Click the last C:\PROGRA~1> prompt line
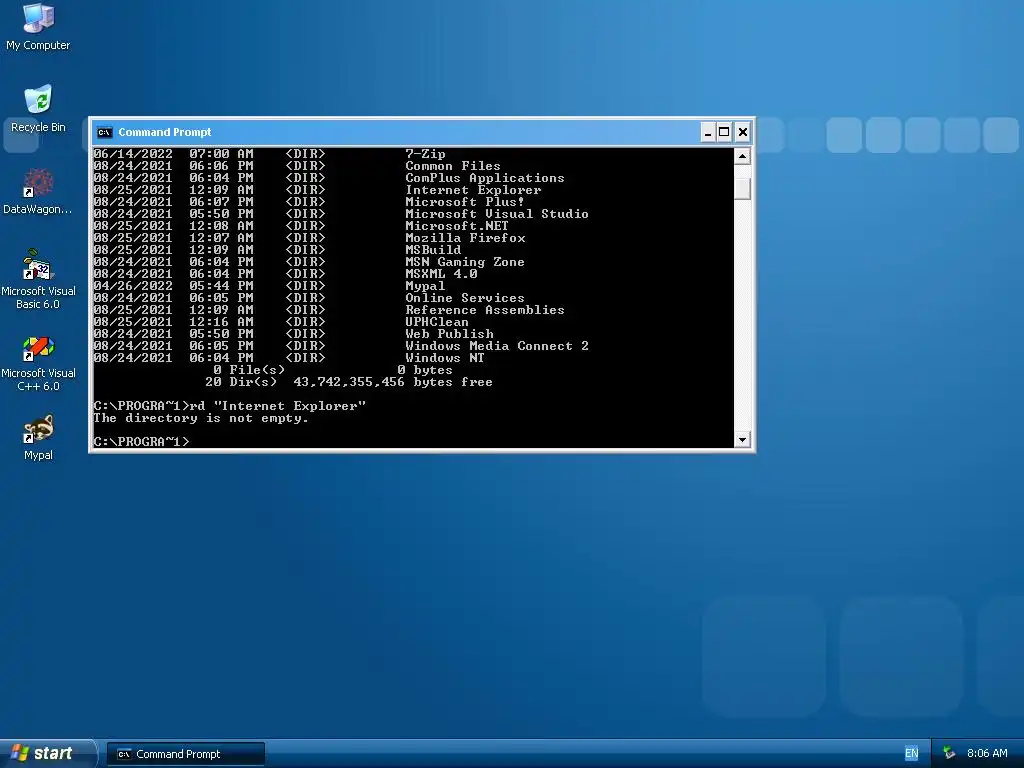This screenshot has height=768, width=1024. point(141,442)
